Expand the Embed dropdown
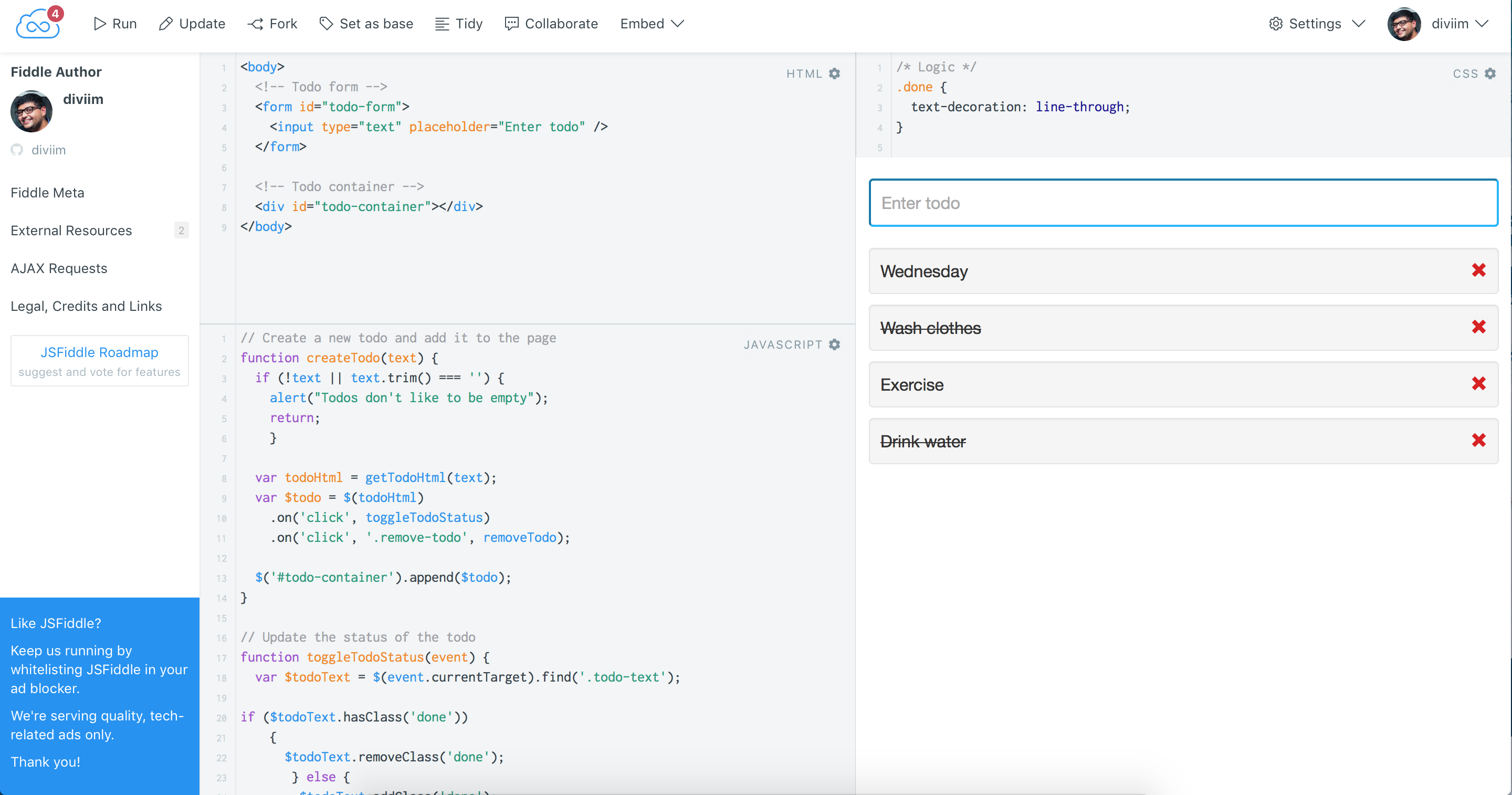The image size is (1512, 795). pos(652,24)
